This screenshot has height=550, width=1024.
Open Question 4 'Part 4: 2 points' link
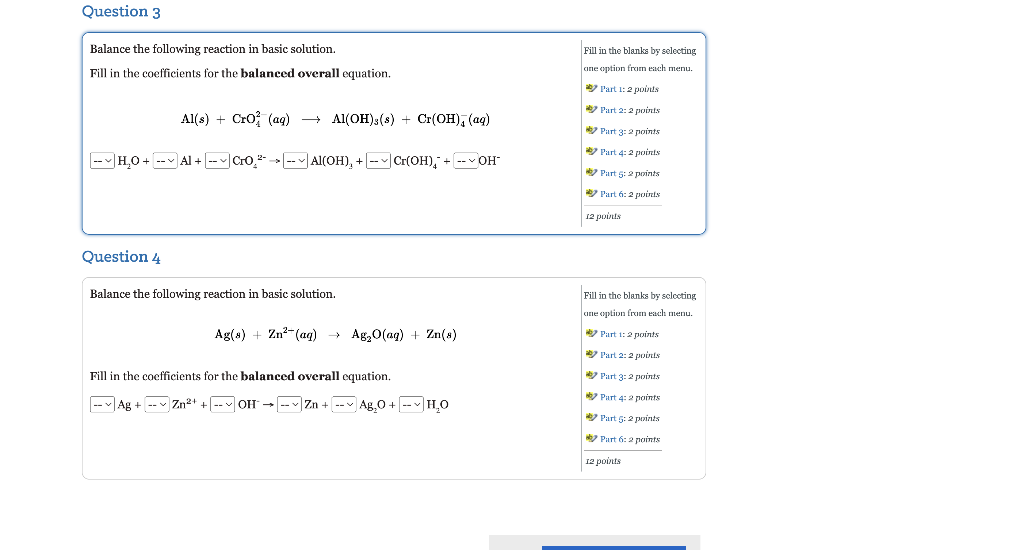[x=630, y=396]
